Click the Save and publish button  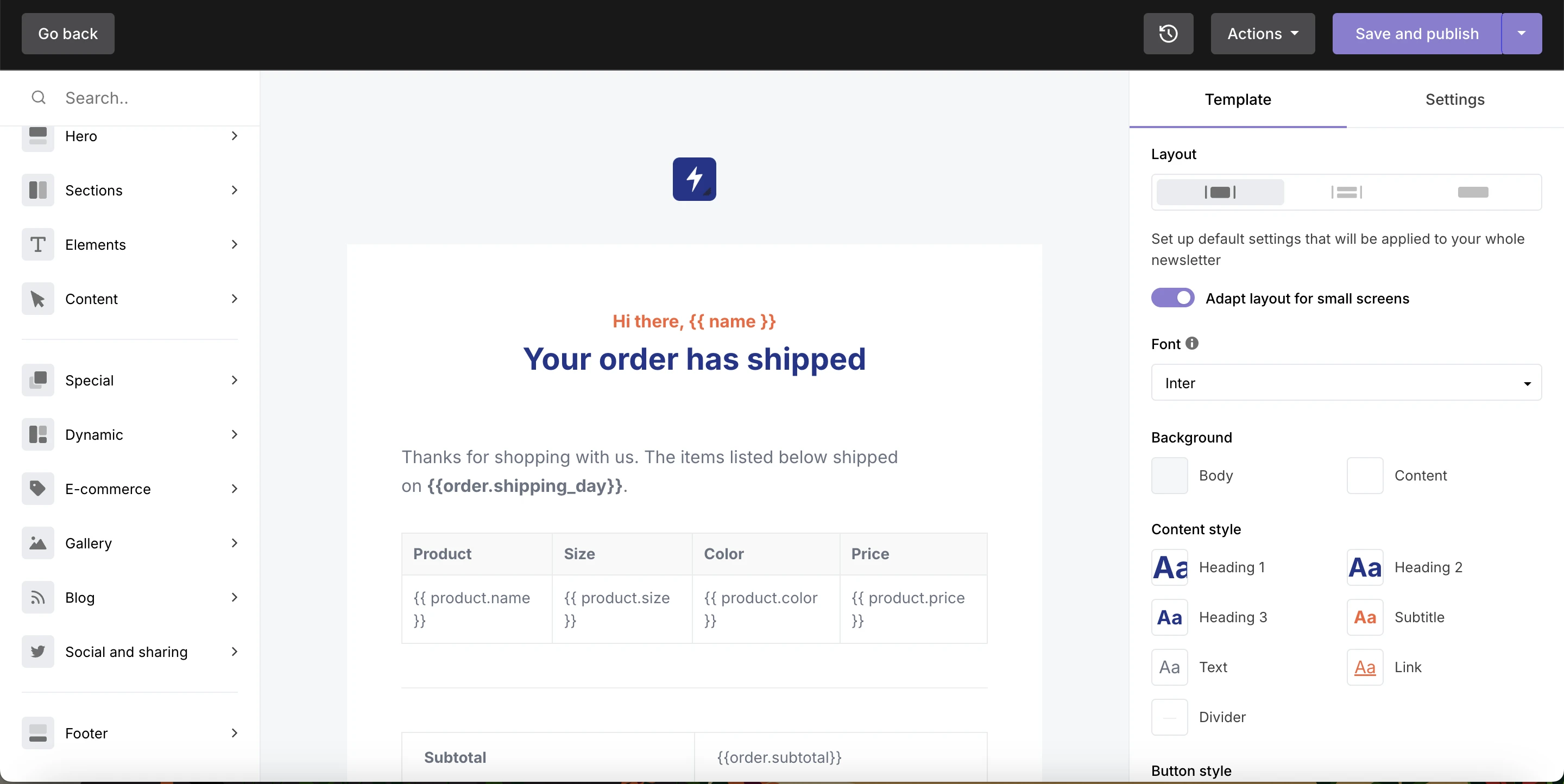[x=1416, y=34]
